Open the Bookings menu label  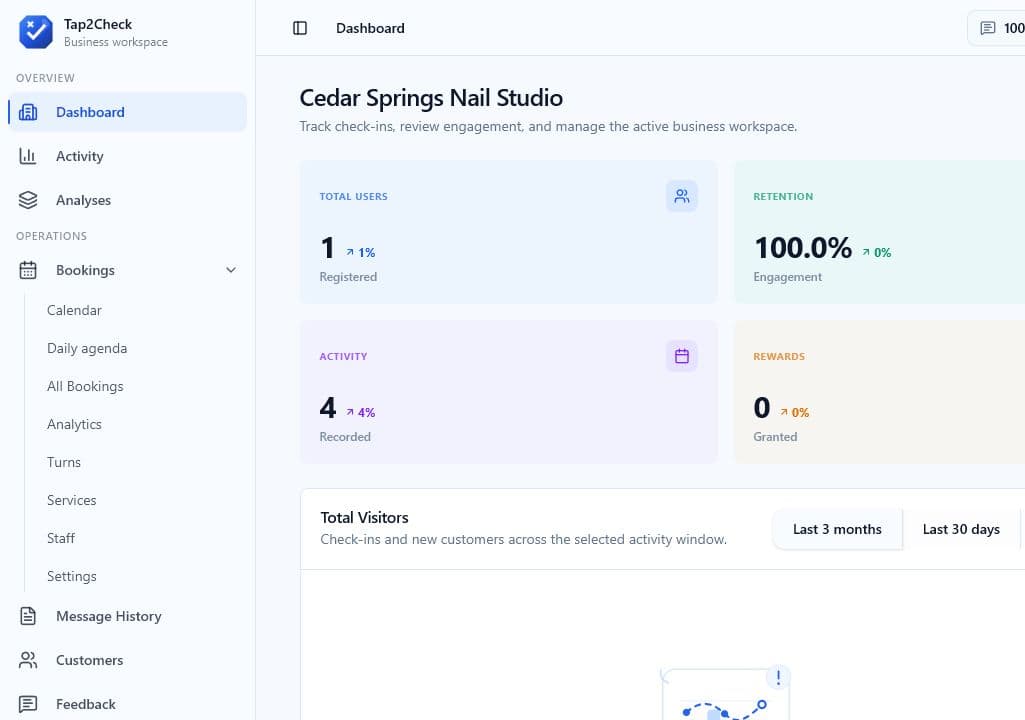(x=85, y=270)
